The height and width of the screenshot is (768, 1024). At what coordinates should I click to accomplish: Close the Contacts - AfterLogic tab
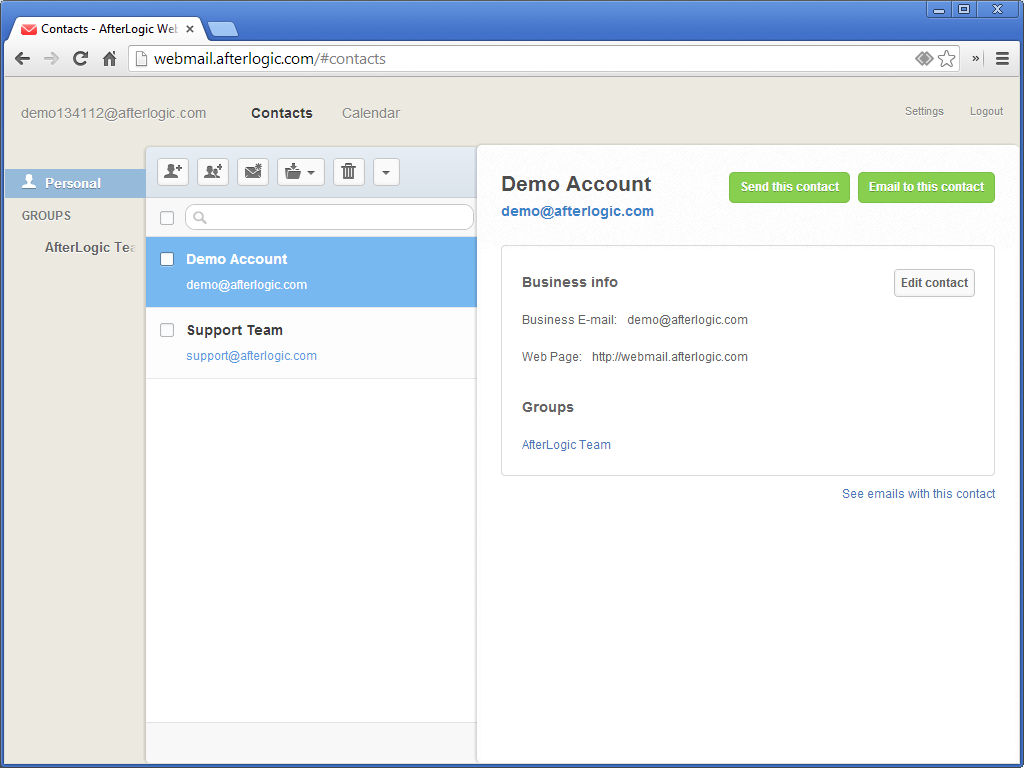pyautogui.click(x=190, y=29)
